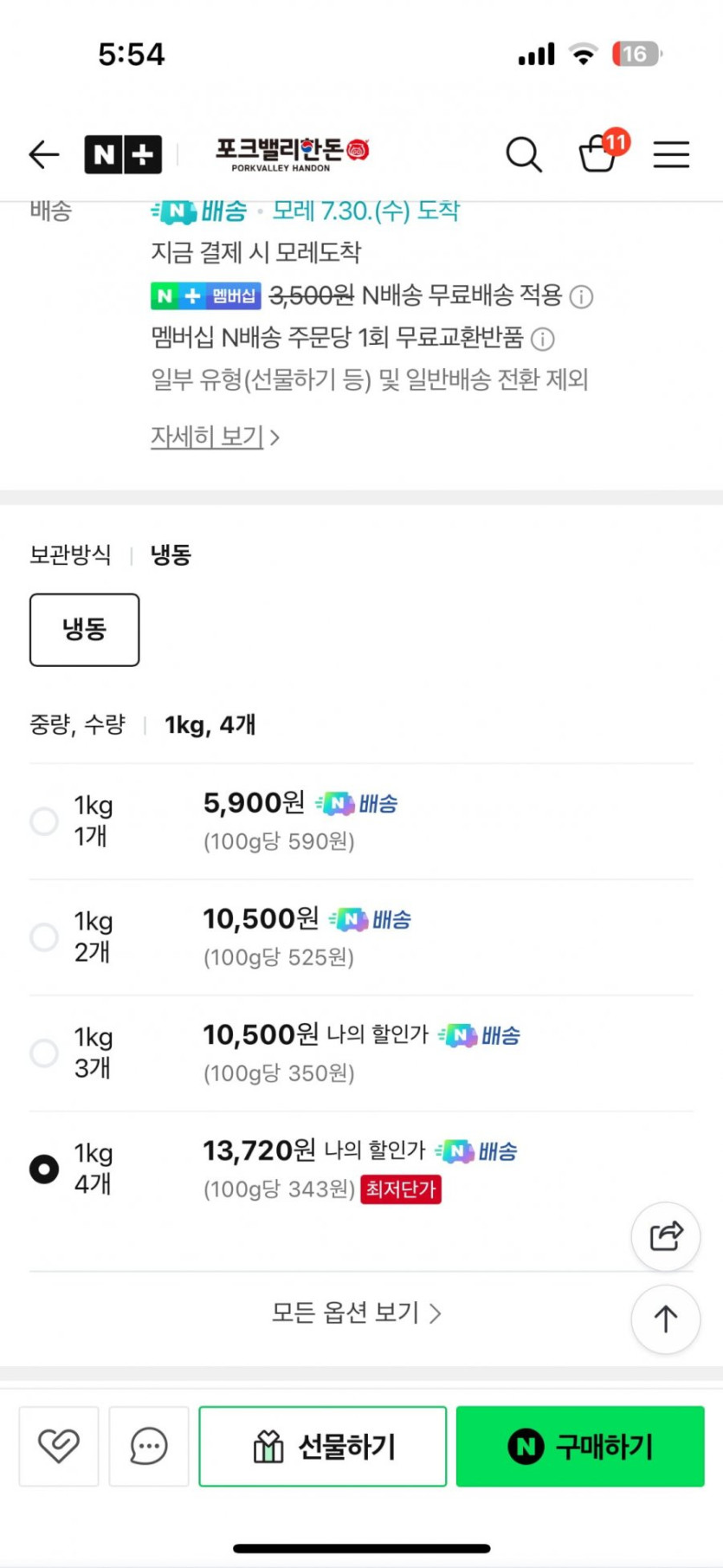Tap the heart wishlist icon
Image resolution: width=723 pixels, height=1568 pixels.
pos(59,1446)
